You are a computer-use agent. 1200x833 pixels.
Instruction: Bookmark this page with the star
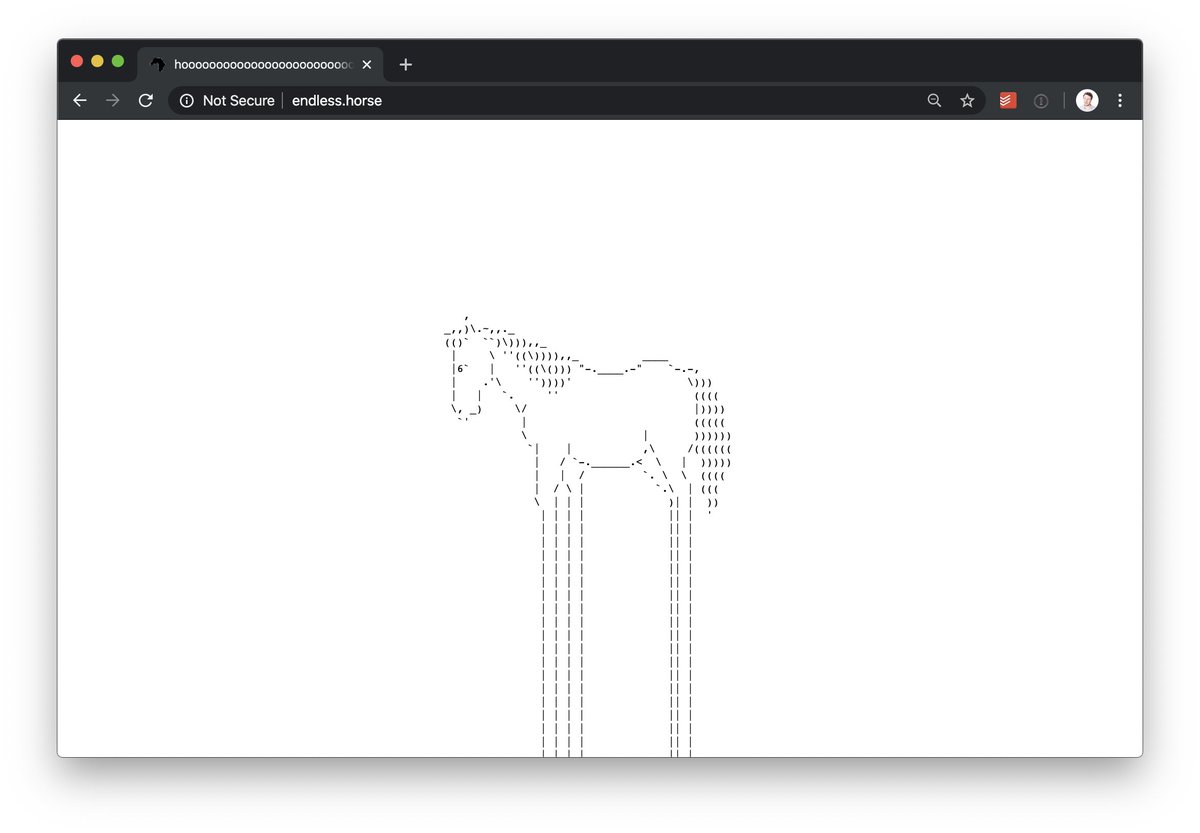pos(967,101)
